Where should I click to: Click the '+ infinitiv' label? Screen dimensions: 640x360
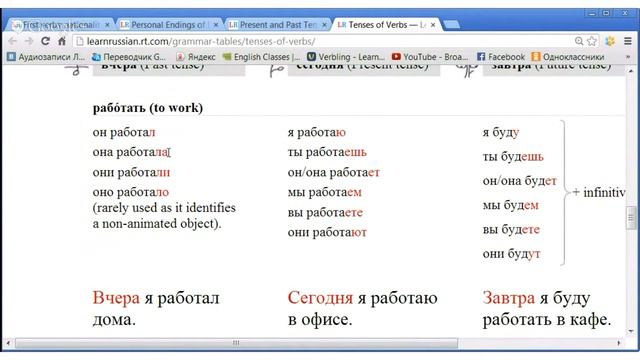tap(598, 192)
